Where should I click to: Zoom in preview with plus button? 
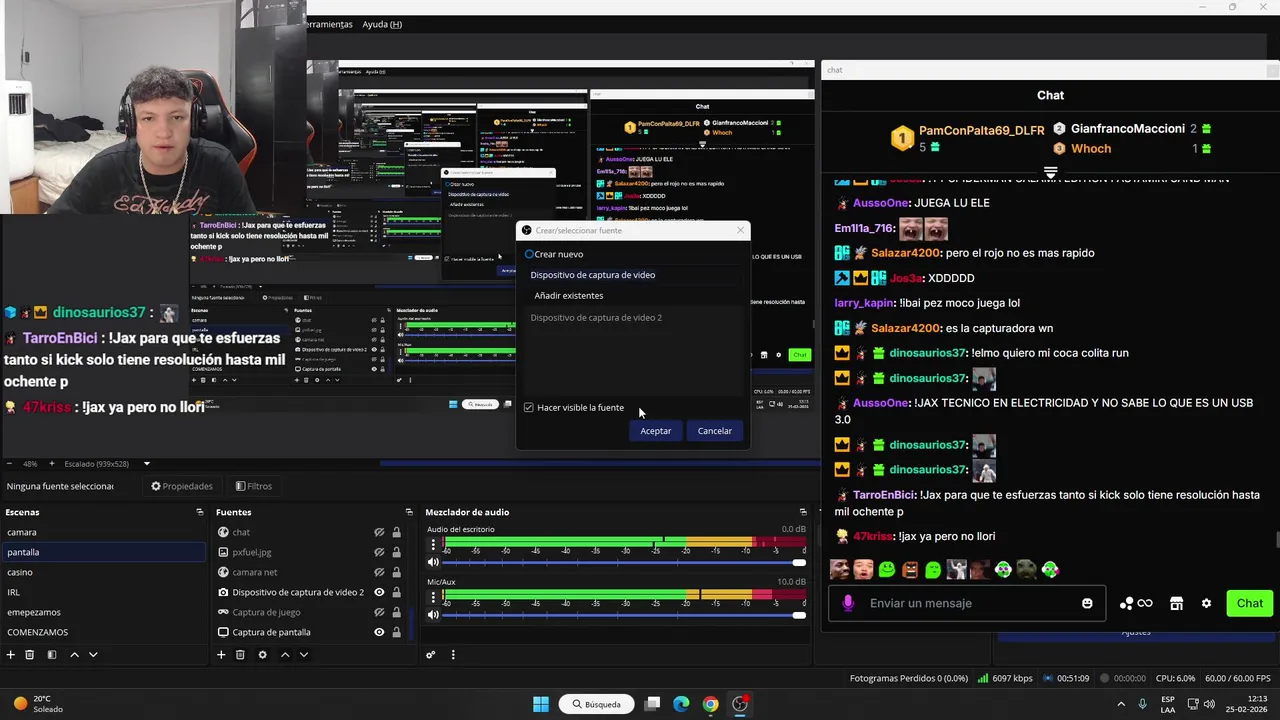[x=52, y=464]
